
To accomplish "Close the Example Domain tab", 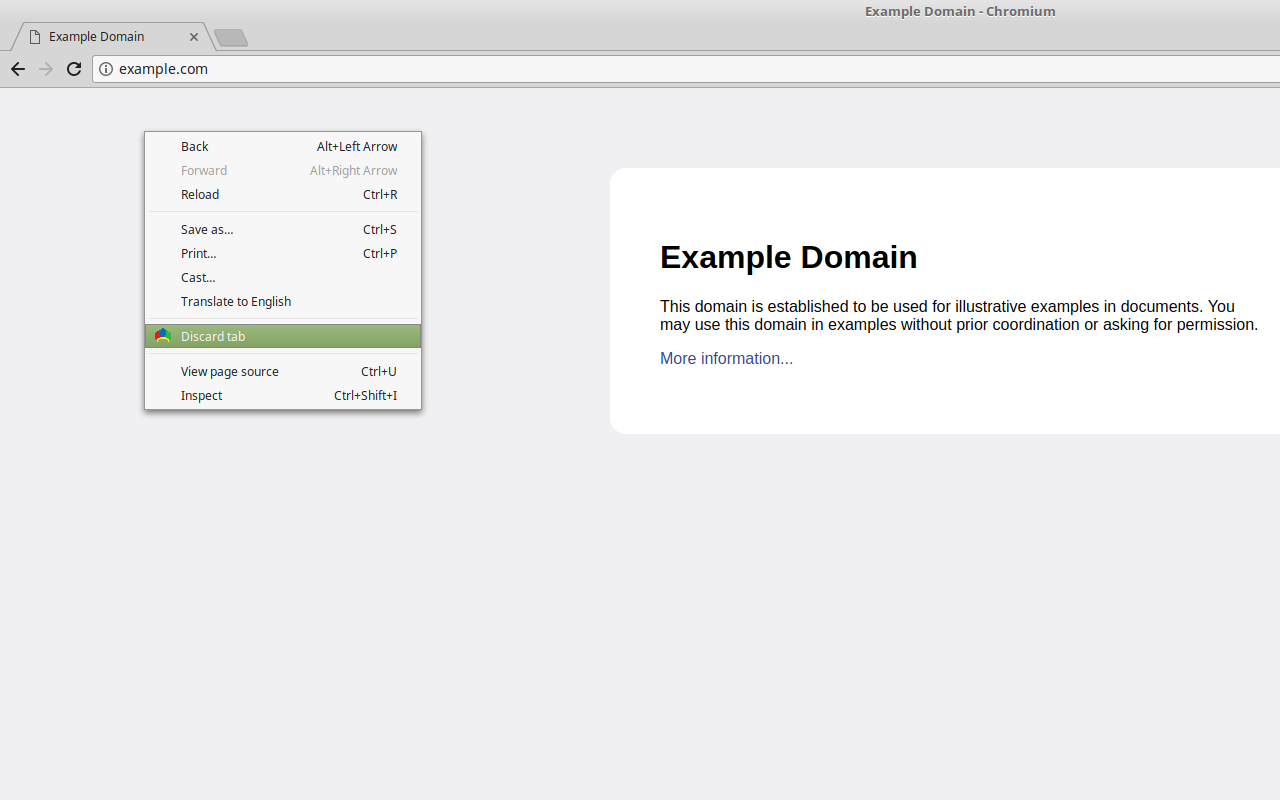I will click(194, 37).
